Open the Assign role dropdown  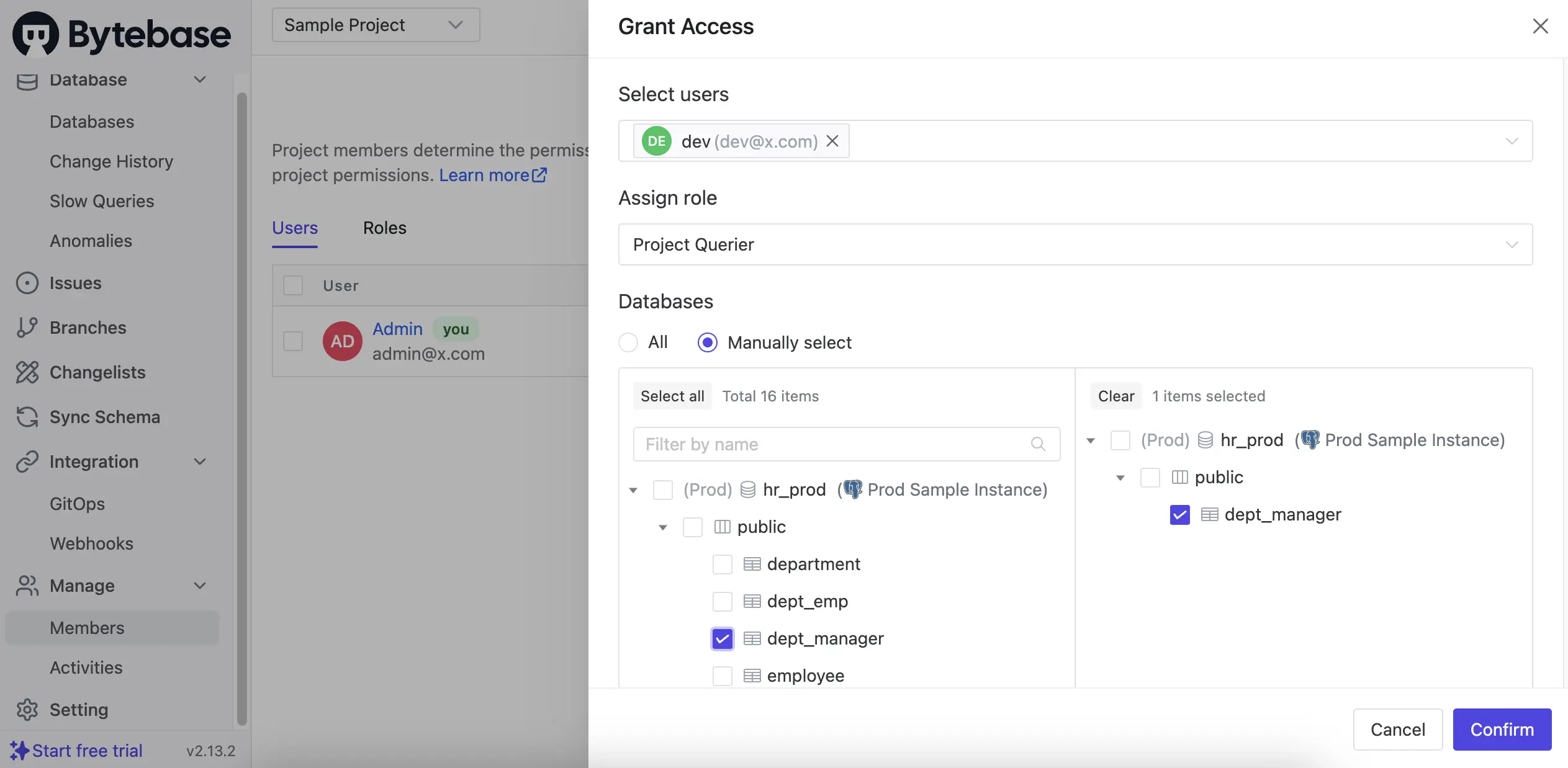click(1075, 244)
